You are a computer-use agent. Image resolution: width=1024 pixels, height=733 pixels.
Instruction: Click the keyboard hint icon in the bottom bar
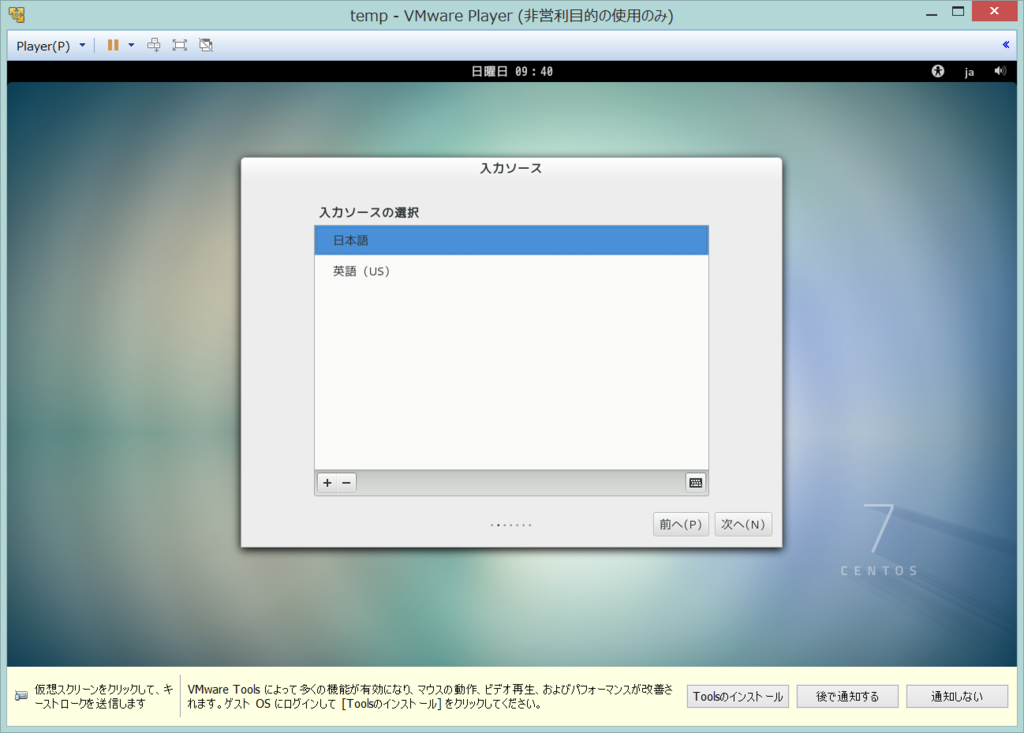tap(22, 696)
